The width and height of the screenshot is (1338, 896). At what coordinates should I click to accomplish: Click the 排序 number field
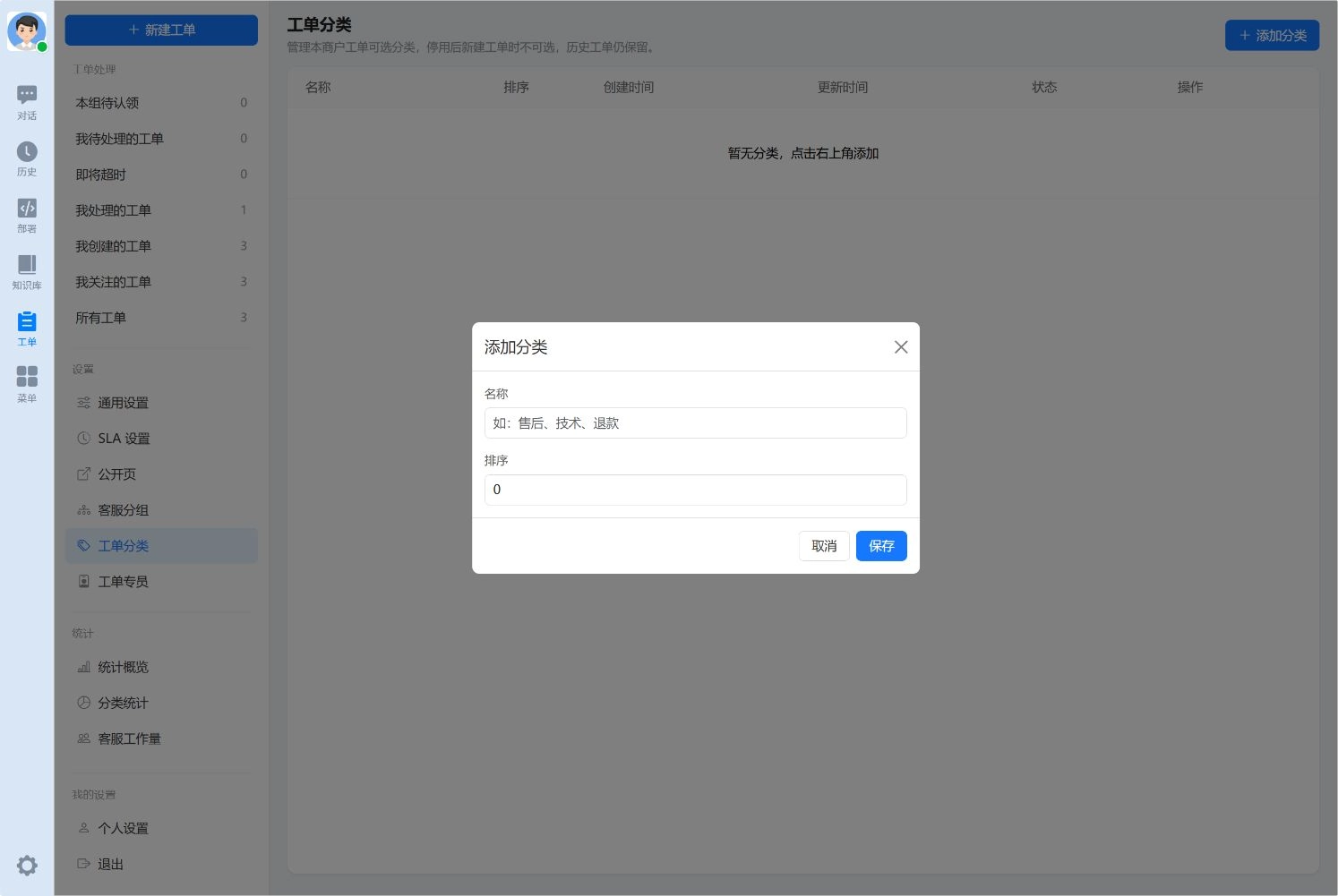pyautogui.click(x=696, y=490)
